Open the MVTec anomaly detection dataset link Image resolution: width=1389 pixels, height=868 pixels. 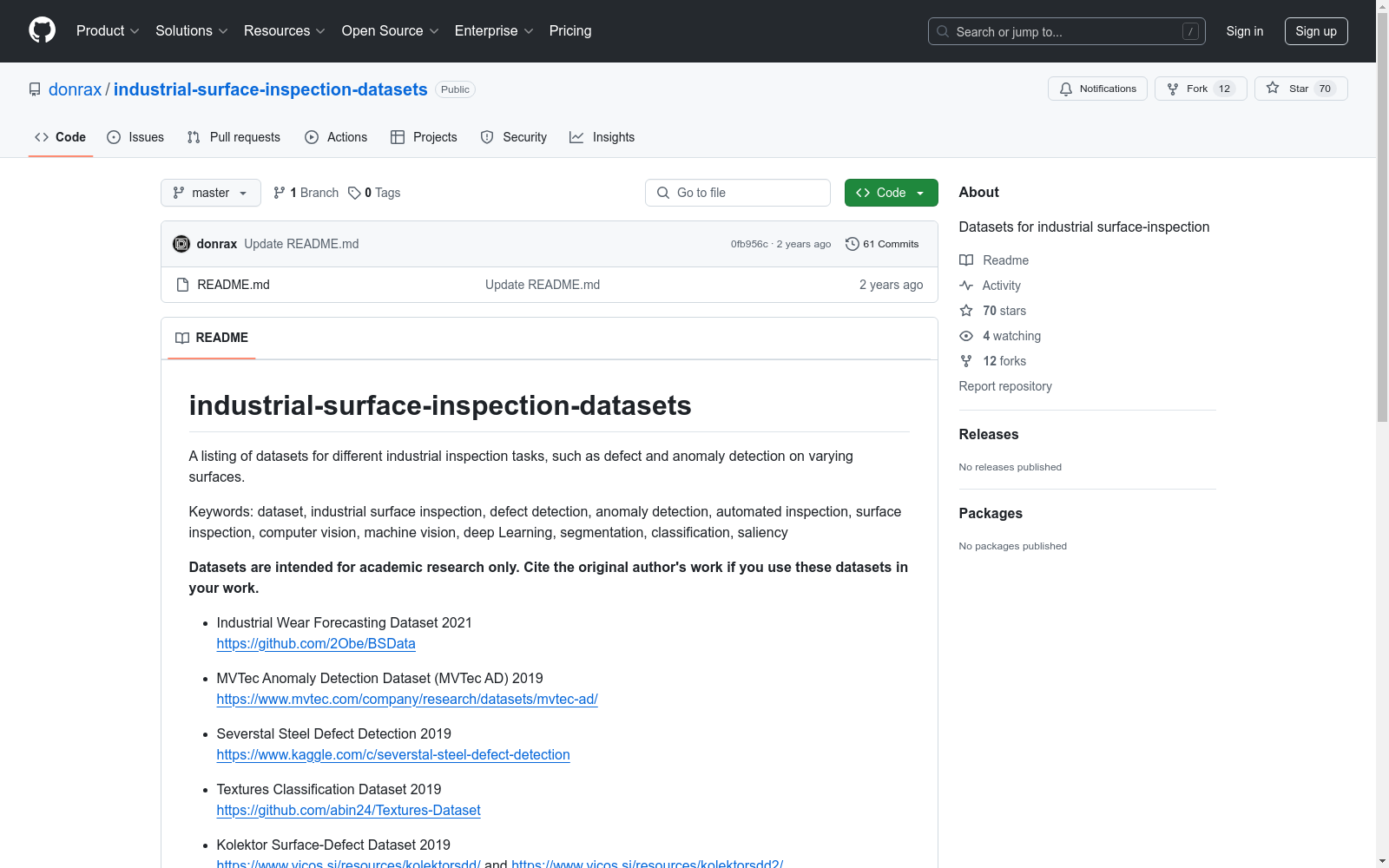pos(407,699)
